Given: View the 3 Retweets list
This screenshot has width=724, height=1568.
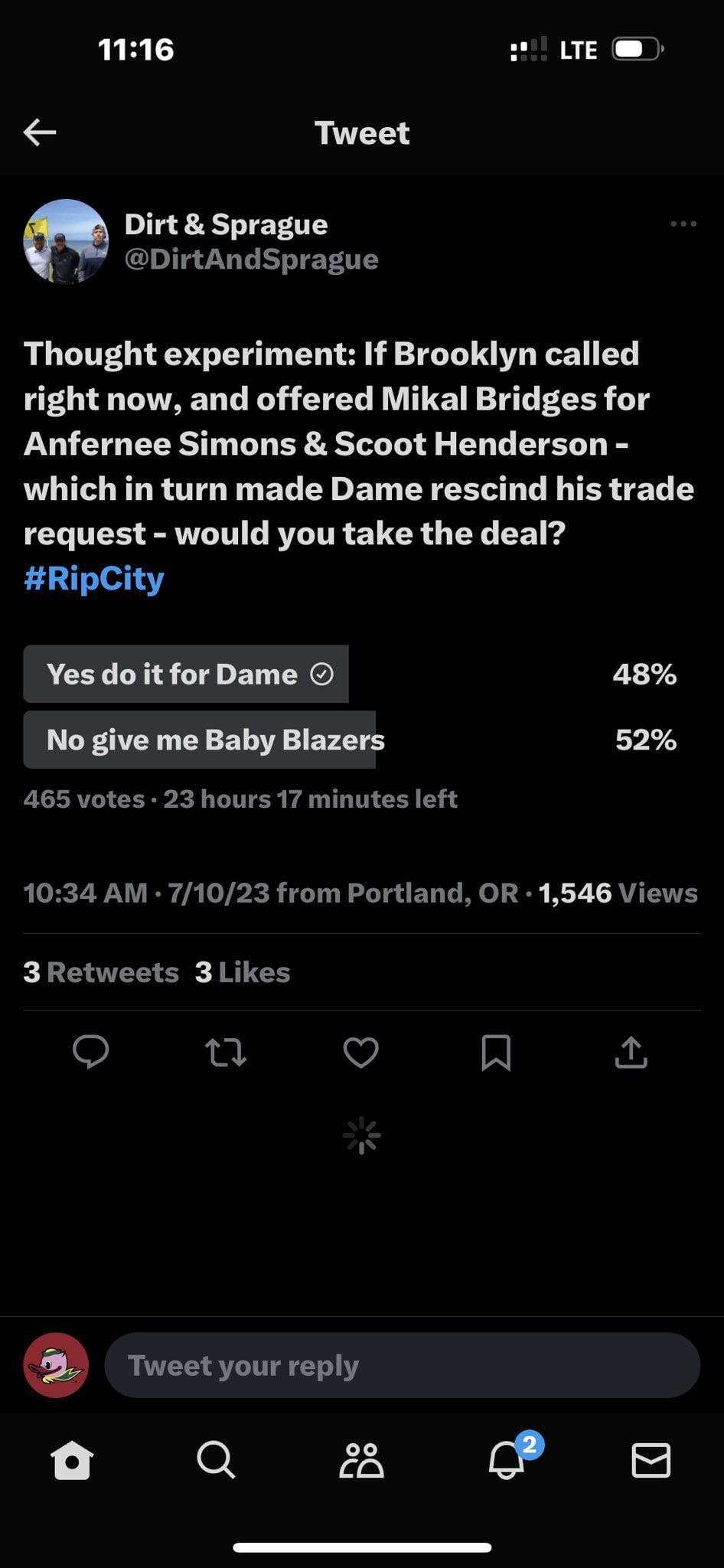Looking at the screenshot, I should click(x=101, y=972).
